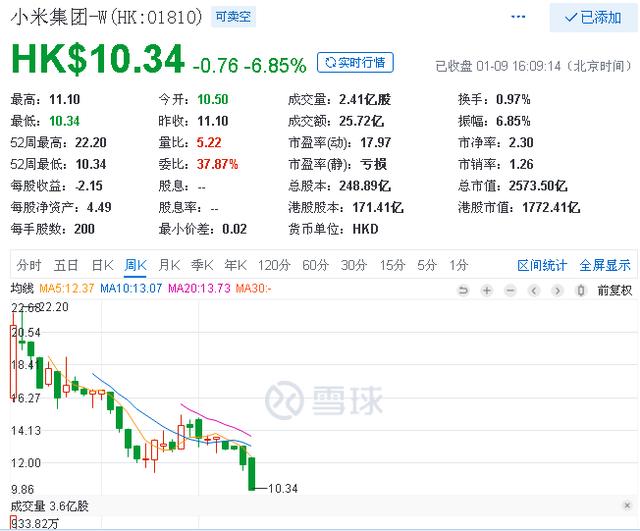This screenshot has height=531, width=640.
Task: Click the 量比 5.22 value
Action: (209, 142)
